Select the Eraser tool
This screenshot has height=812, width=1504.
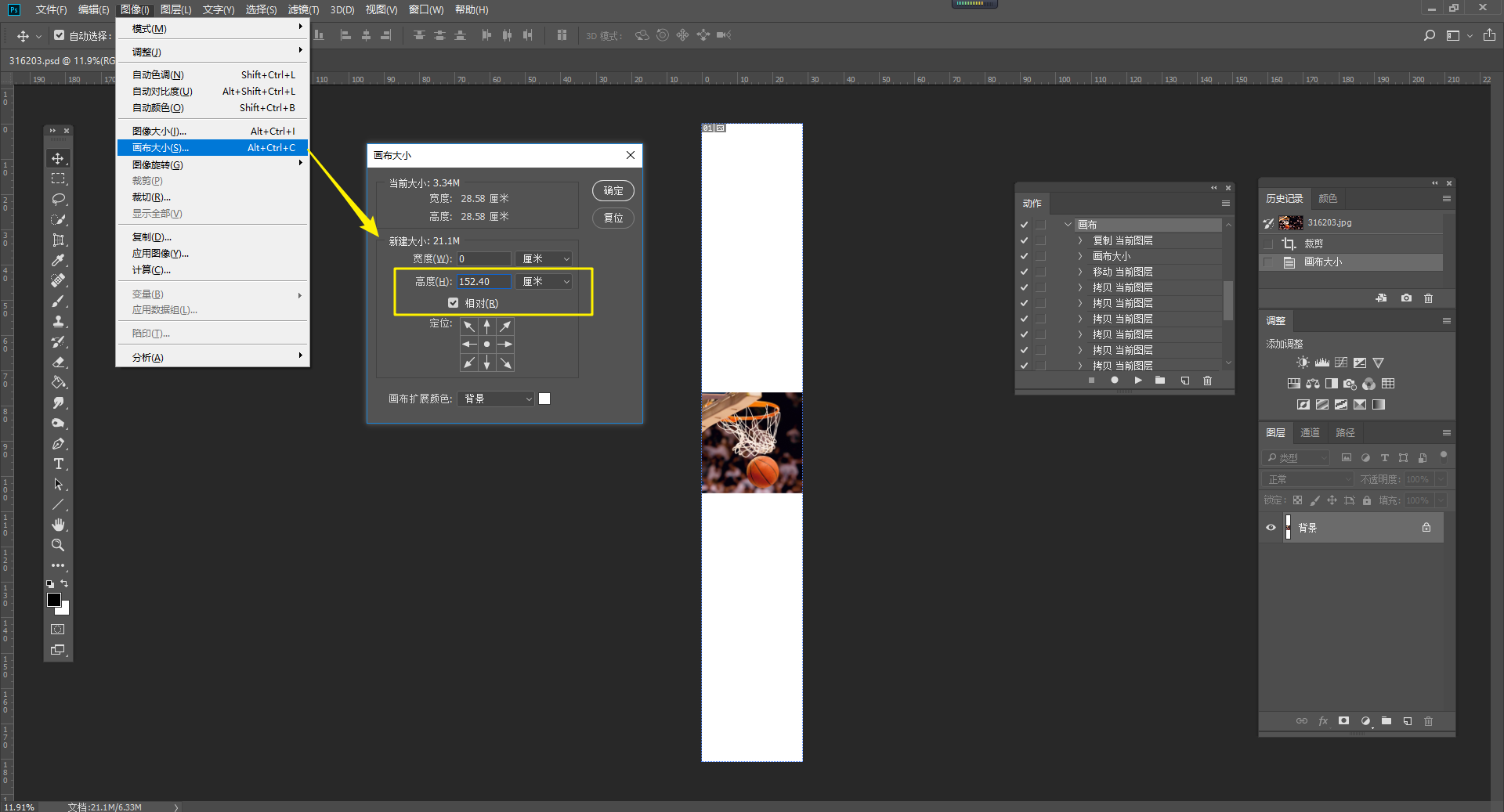[x=58, y=362]
